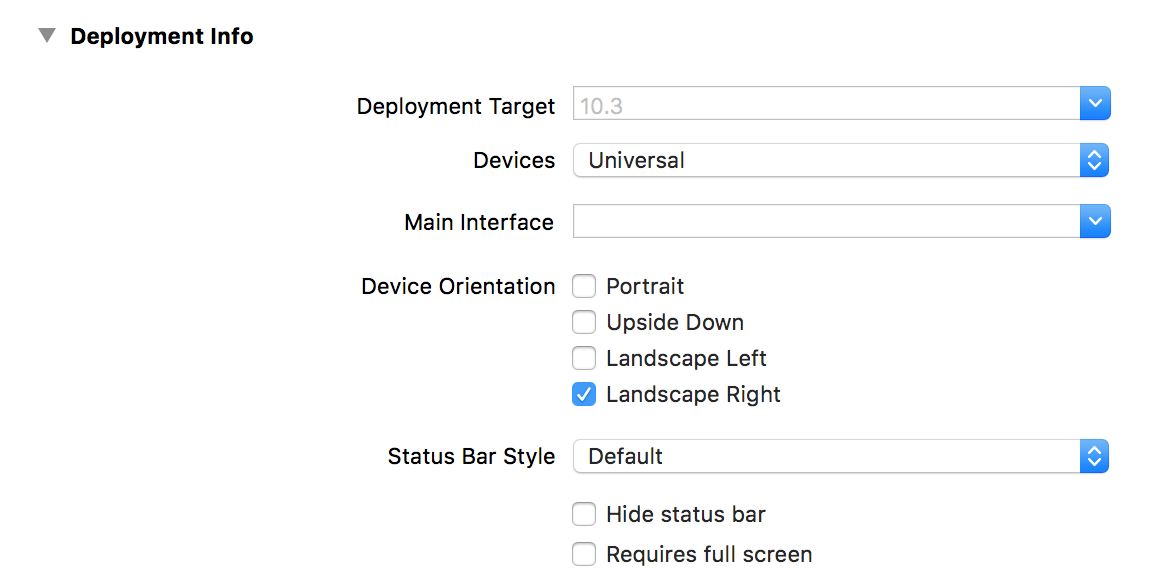Viewport: 1172px width, 586px height.
Task: Click the Device Orientation label
Action: click(x=458, y=287)
